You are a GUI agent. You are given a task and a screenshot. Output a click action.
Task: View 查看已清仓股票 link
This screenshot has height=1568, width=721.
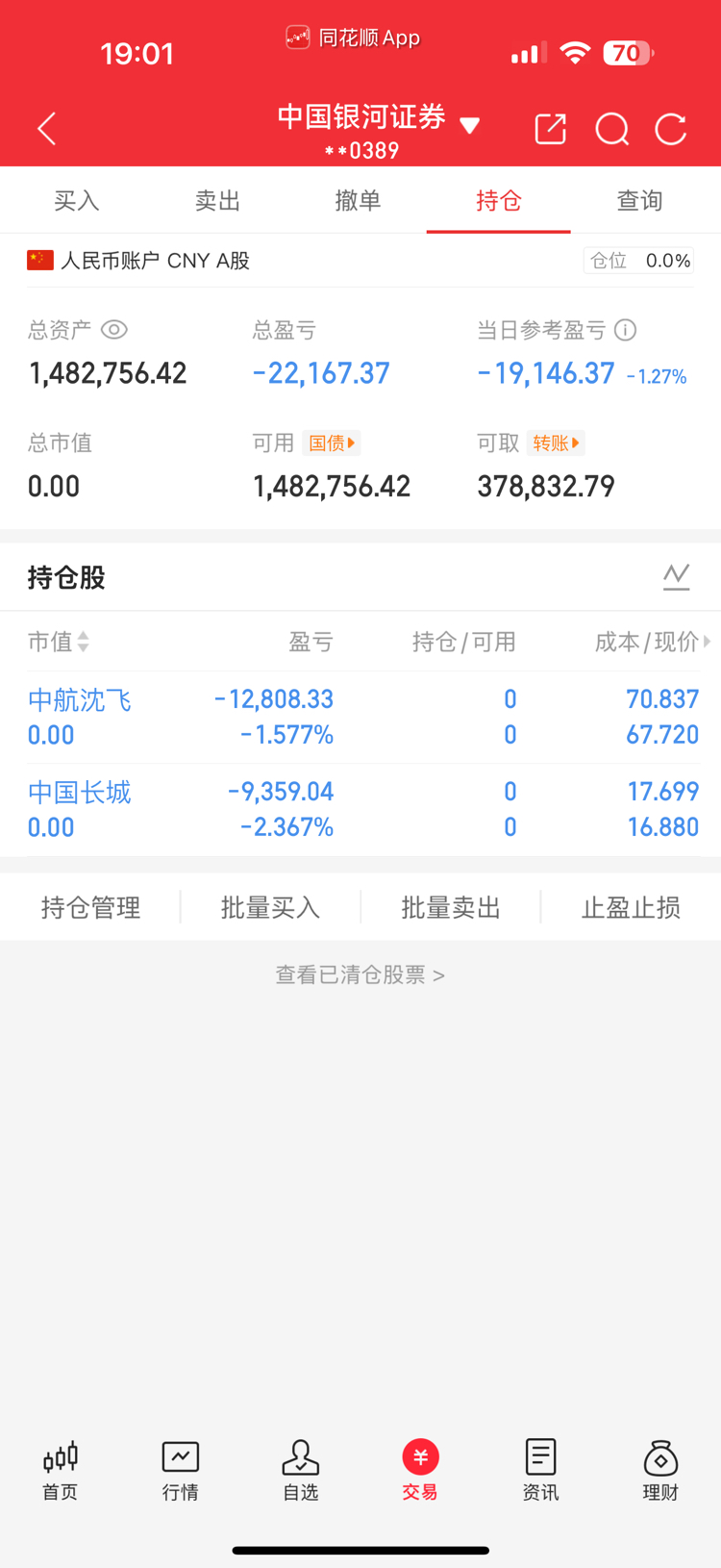(360, 974)
